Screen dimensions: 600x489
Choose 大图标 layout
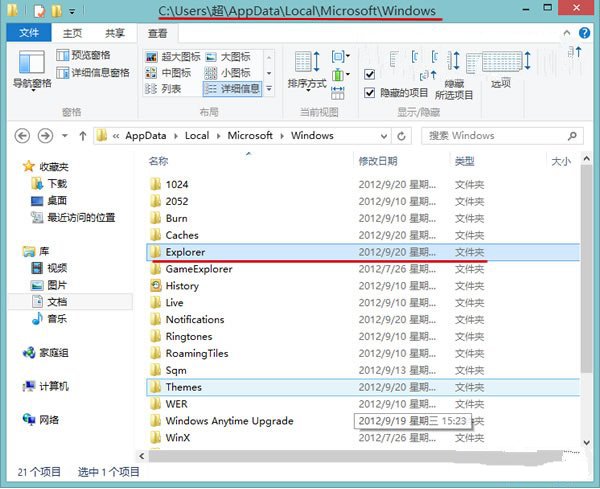point(228,57)
